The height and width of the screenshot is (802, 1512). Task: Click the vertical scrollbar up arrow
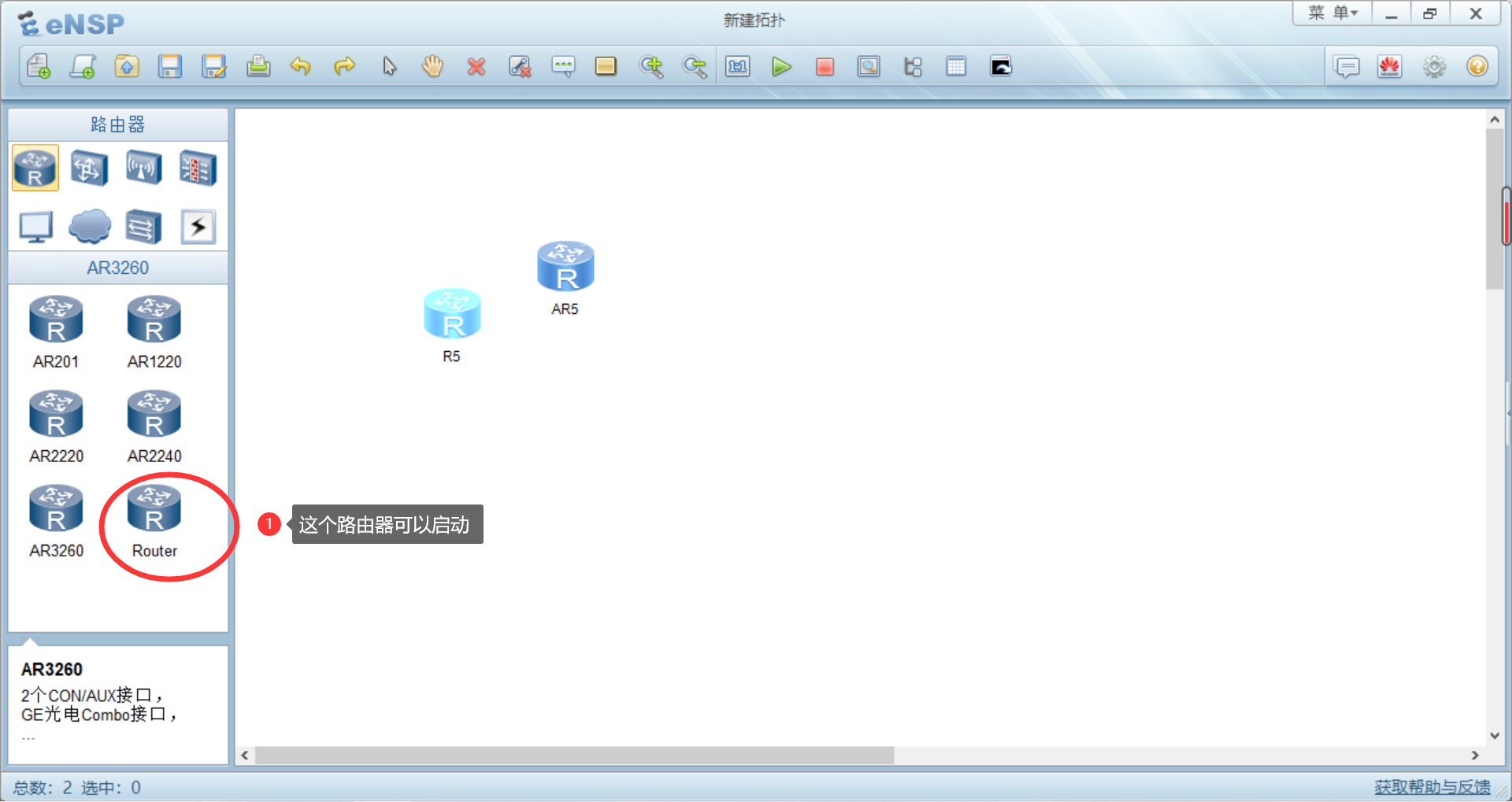(1495, 120)
